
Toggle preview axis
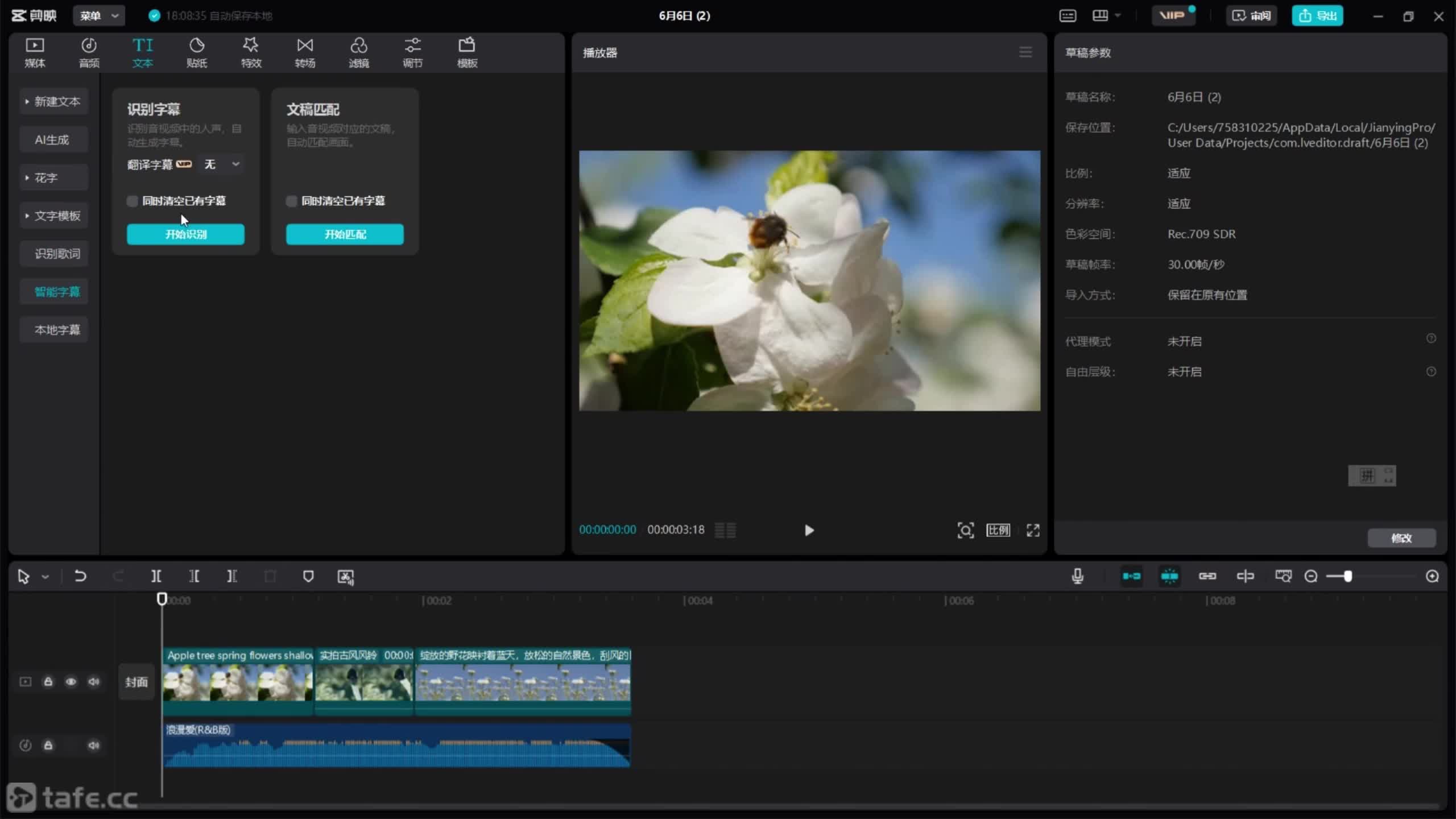(x=1245, y=576)
